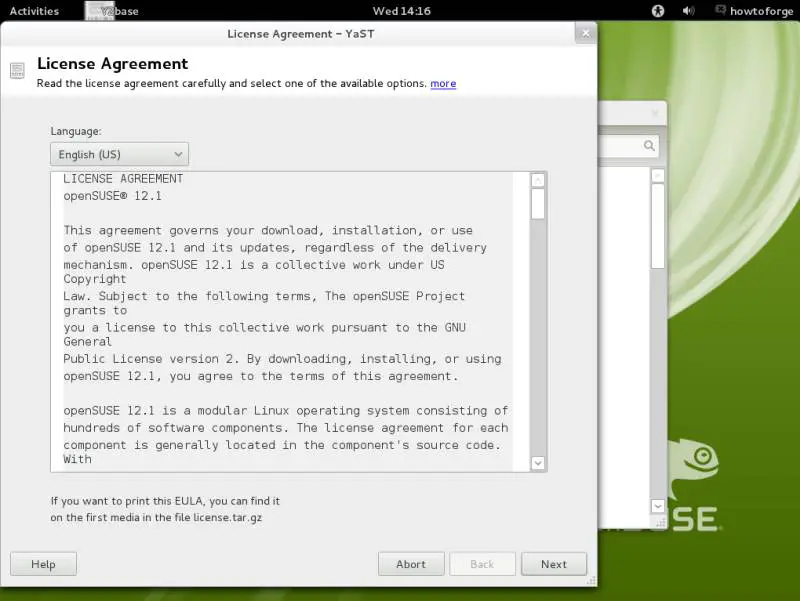Click the "Language:" label
Viewport: 800px width, 601px height.
pyautogui.click(x=76, y=131)
